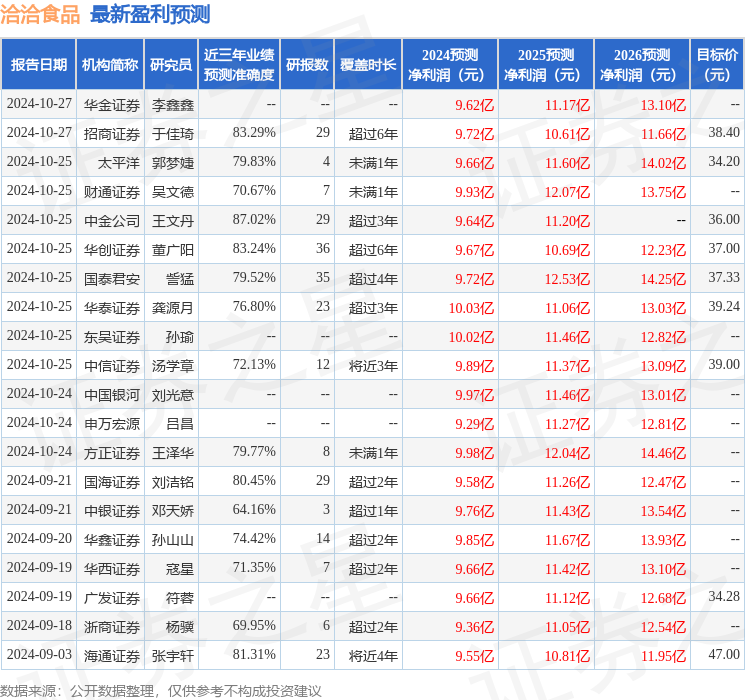Select 2026 profit value 14.25亿

(663, 279)
